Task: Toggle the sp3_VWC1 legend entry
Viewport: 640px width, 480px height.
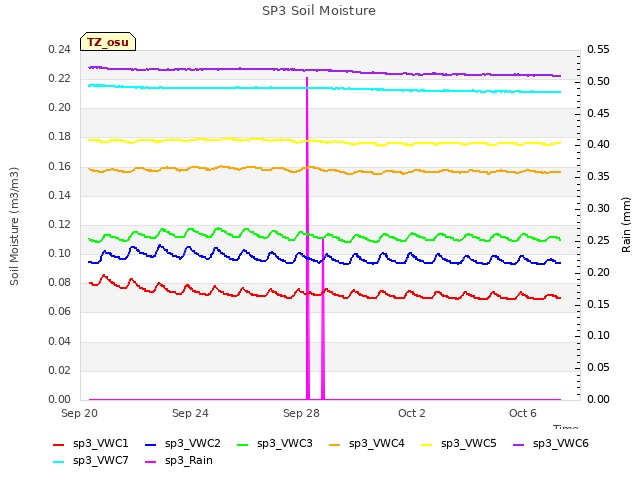Action: click(91, 444)
